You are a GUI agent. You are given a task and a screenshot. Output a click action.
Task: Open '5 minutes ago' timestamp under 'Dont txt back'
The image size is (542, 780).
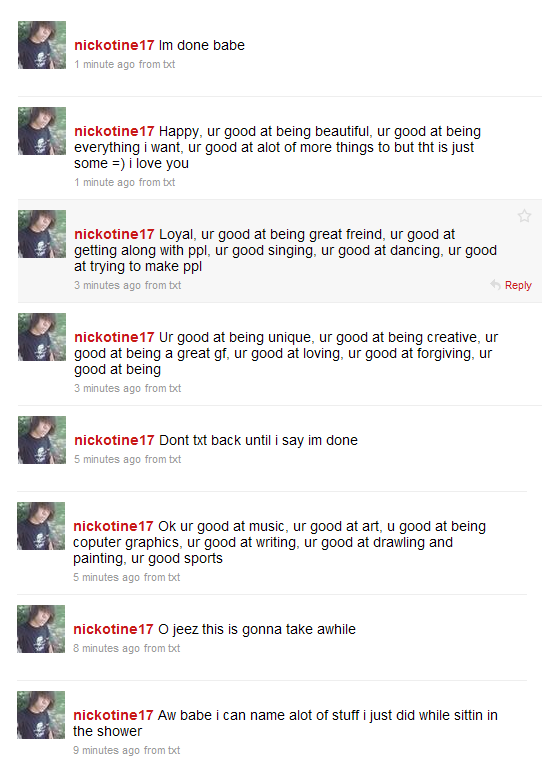pyautogui.click(x=107, y=459)
